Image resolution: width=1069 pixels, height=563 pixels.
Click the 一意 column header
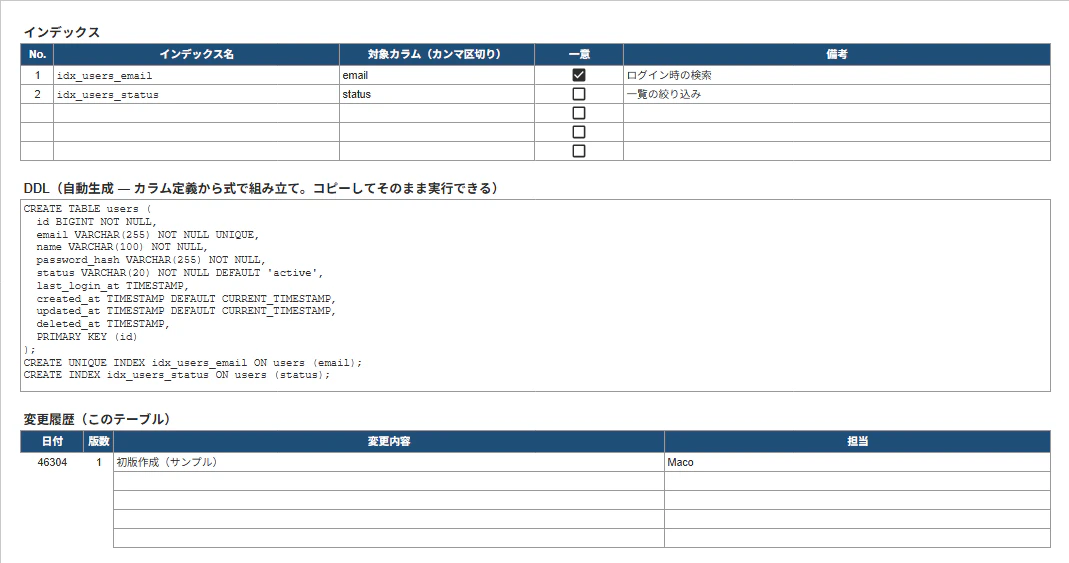pos(579,55)
